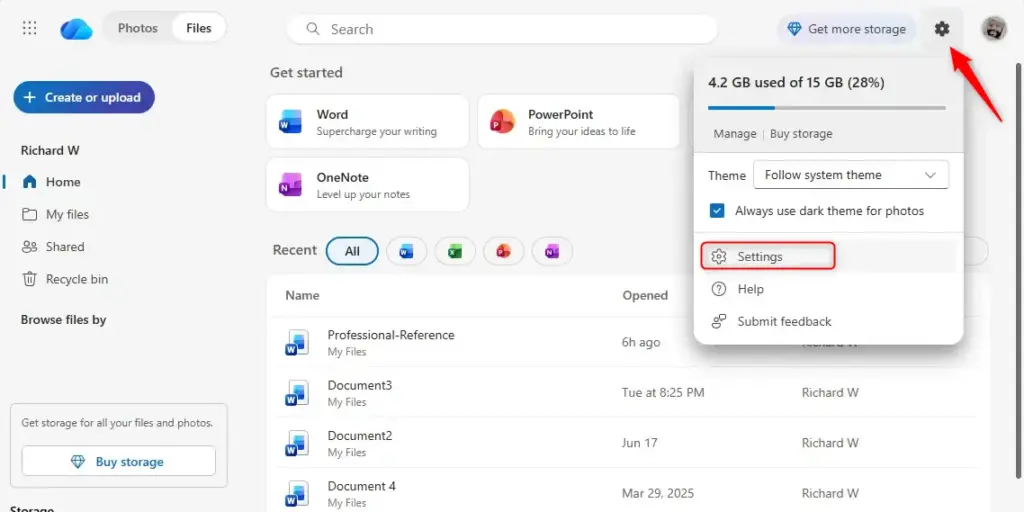Viewport: 1024px width, 512px height.
Task: Filter recent files by PowerPoint icon
Action: 503,251
